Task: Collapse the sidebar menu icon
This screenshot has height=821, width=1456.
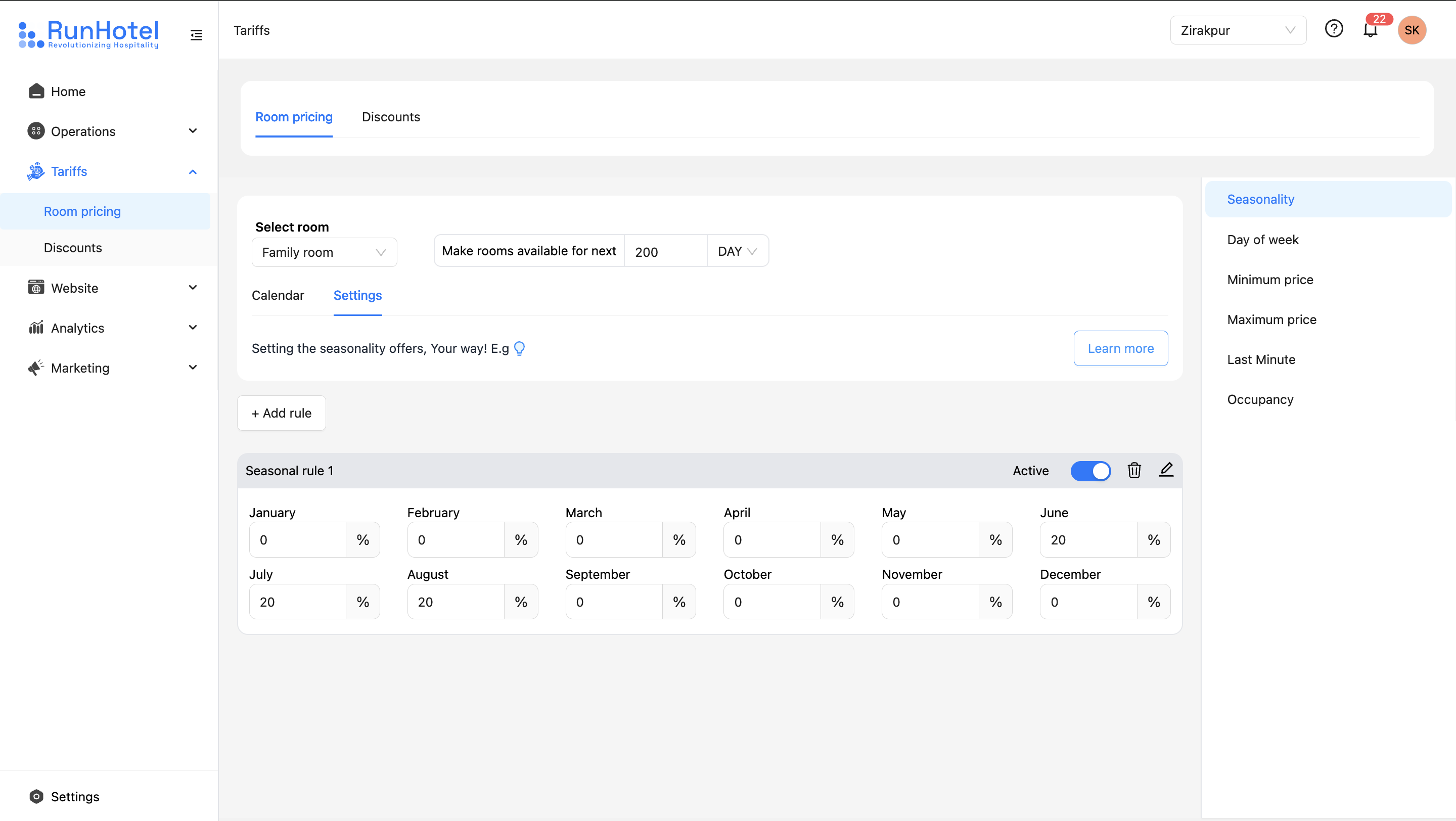Action: 196,35
